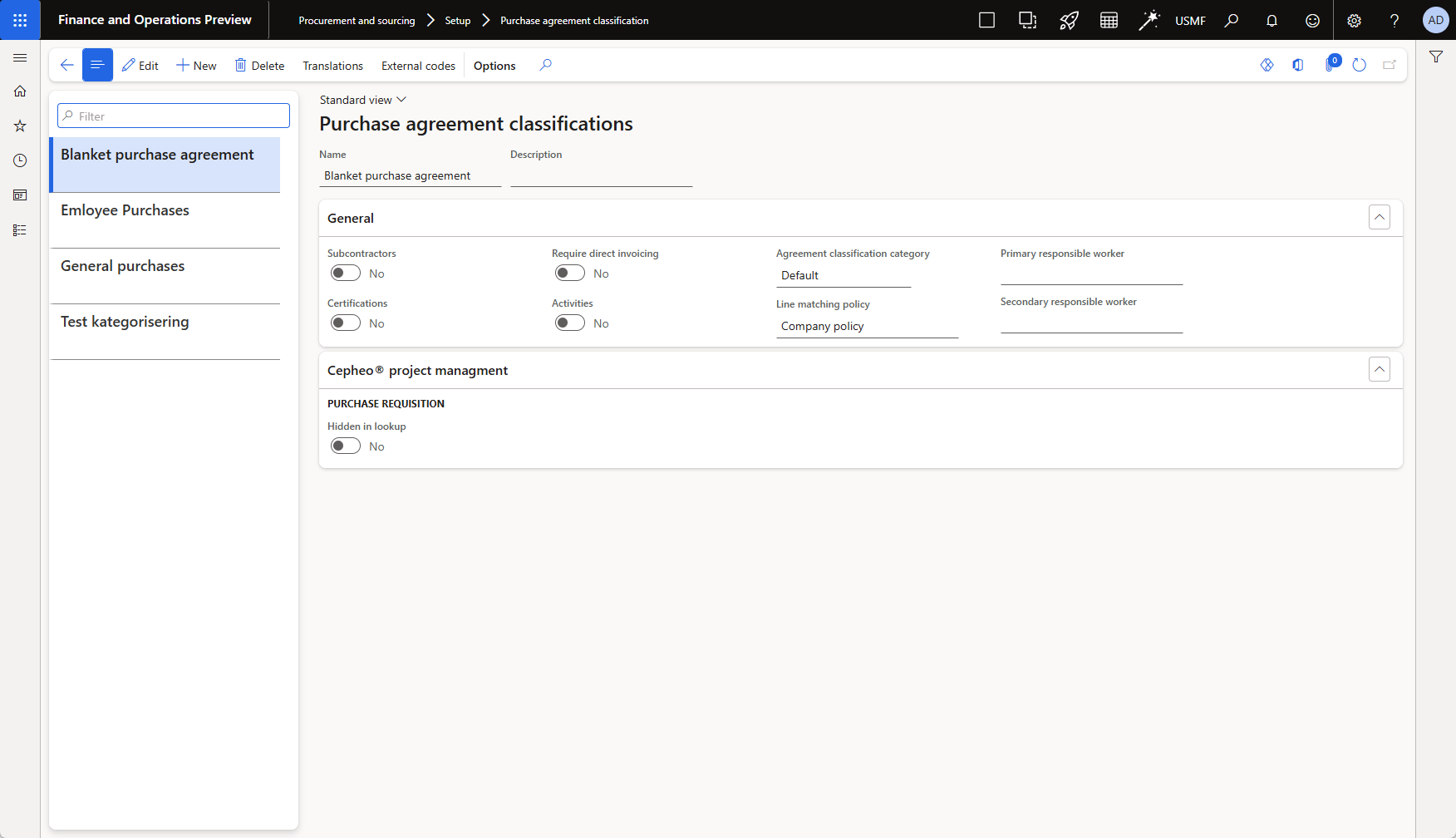Click the Name input field
Screen dimensions: 1456x838
(x=410, y=175)
